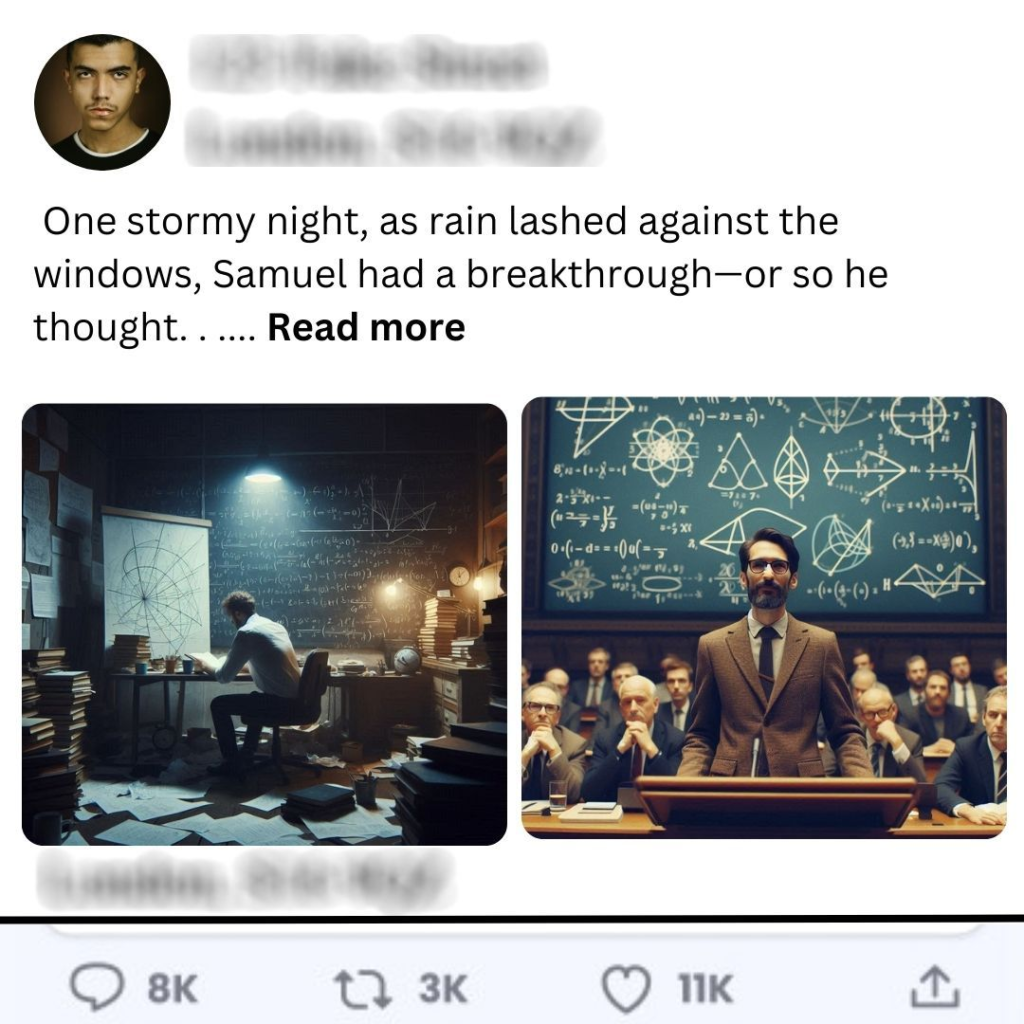Open the author's circular profile picture
This screenshot has width=1024, height=1024.
coord(102,103)
